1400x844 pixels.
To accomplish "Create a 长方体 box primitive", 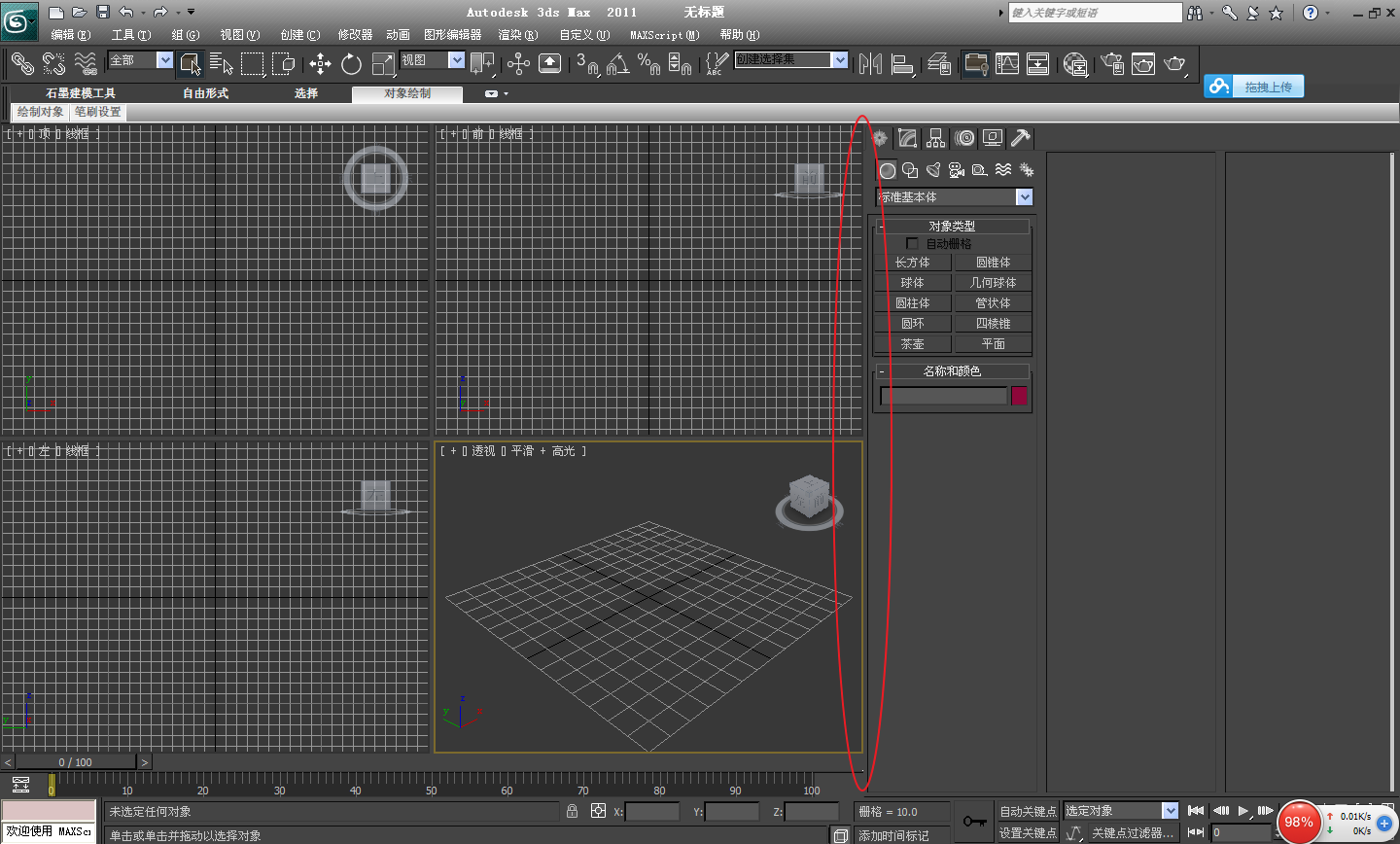I will pyautogui.click(x=912, y=263).
